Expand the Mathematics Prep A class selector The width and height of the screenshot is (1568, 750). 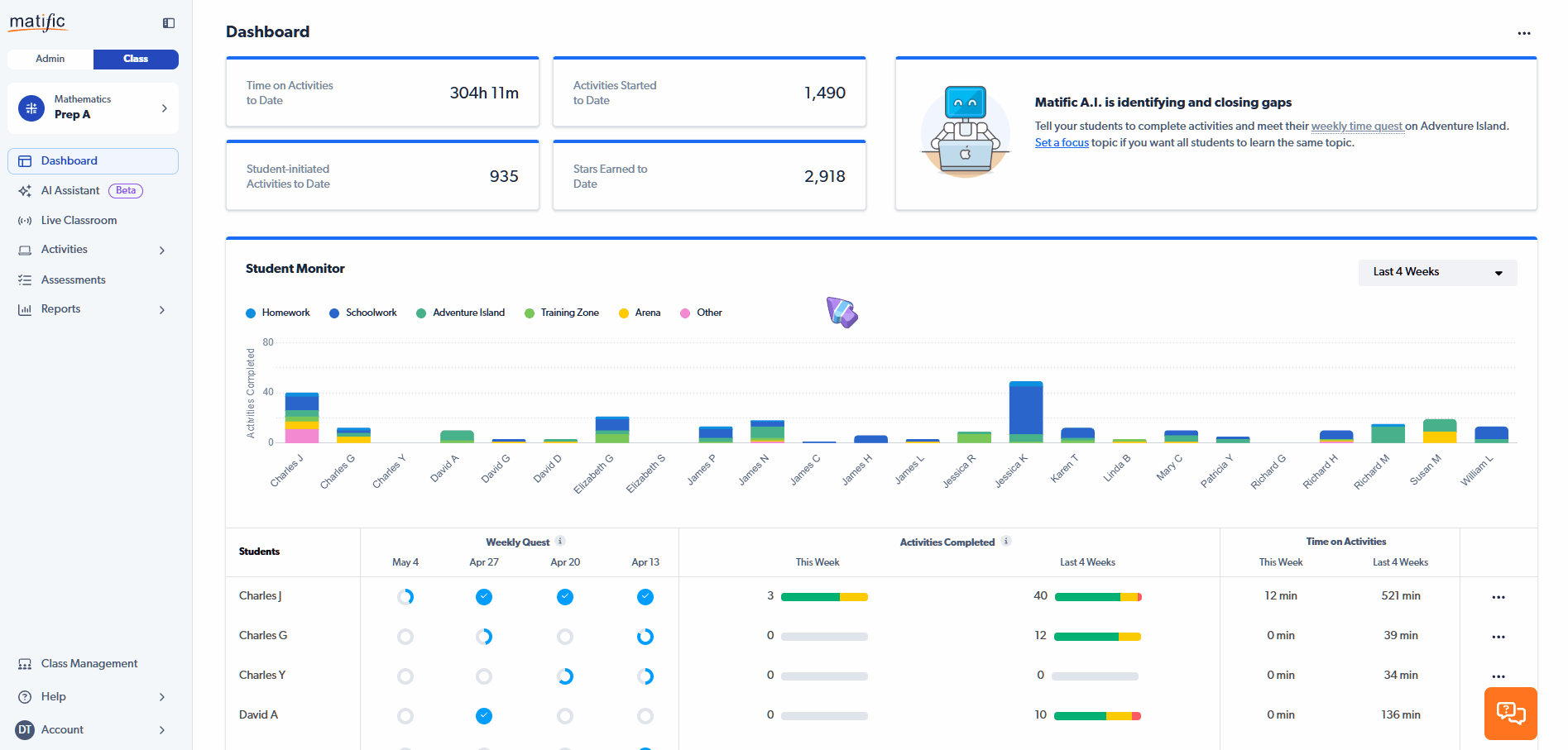(93, 108)
